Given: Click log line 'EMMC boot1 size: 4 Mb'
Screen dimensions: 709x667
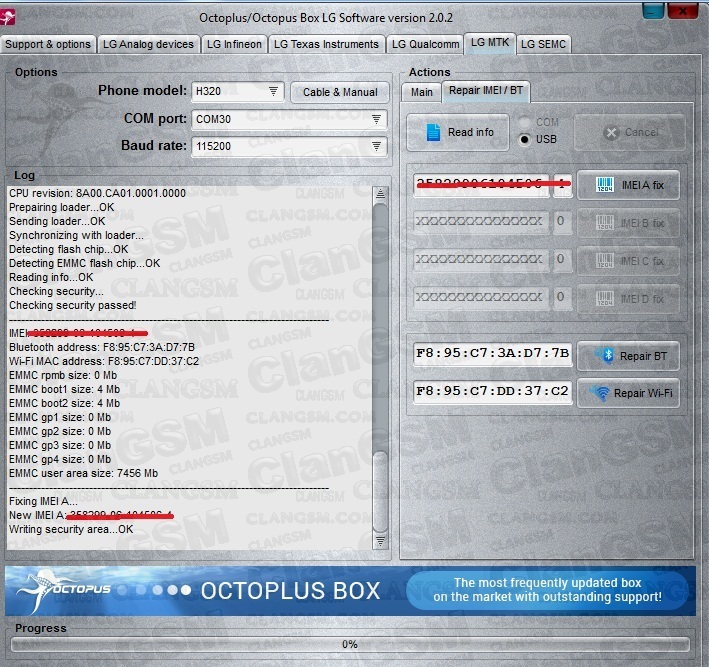Looking at the screenshot, I should [x=64, y=389].
